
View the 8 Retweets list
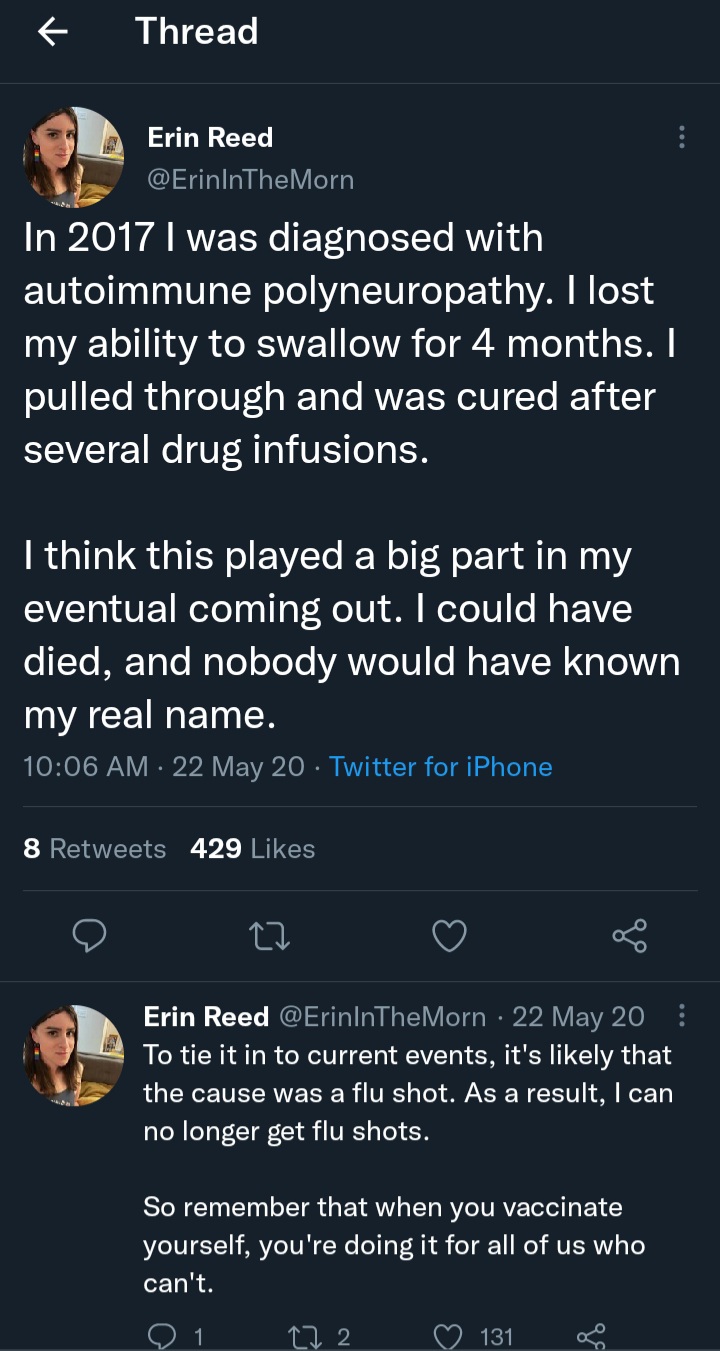pyautogui.click(x=94, y=849)
